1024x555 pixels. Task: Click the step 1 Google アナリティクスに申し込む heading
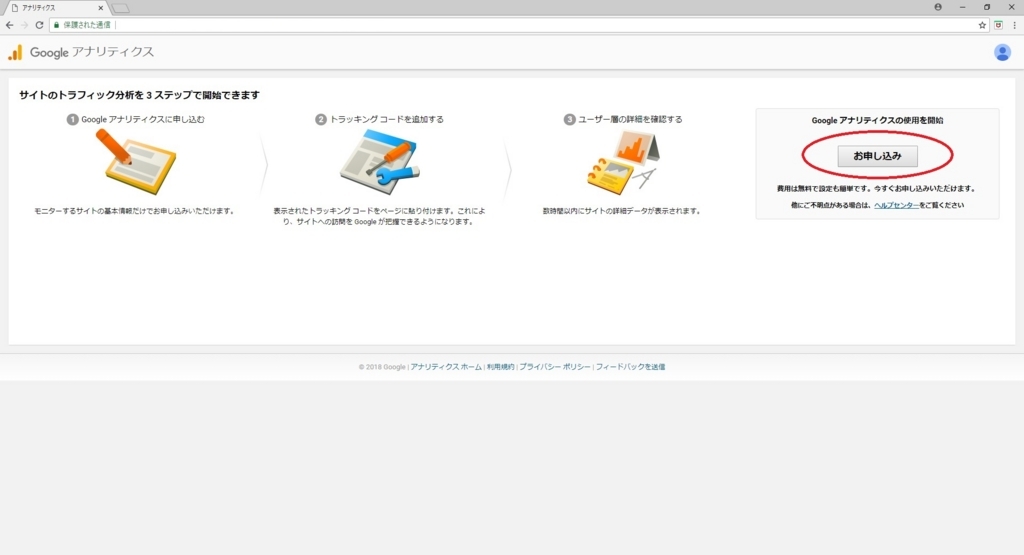pos(136,119)
